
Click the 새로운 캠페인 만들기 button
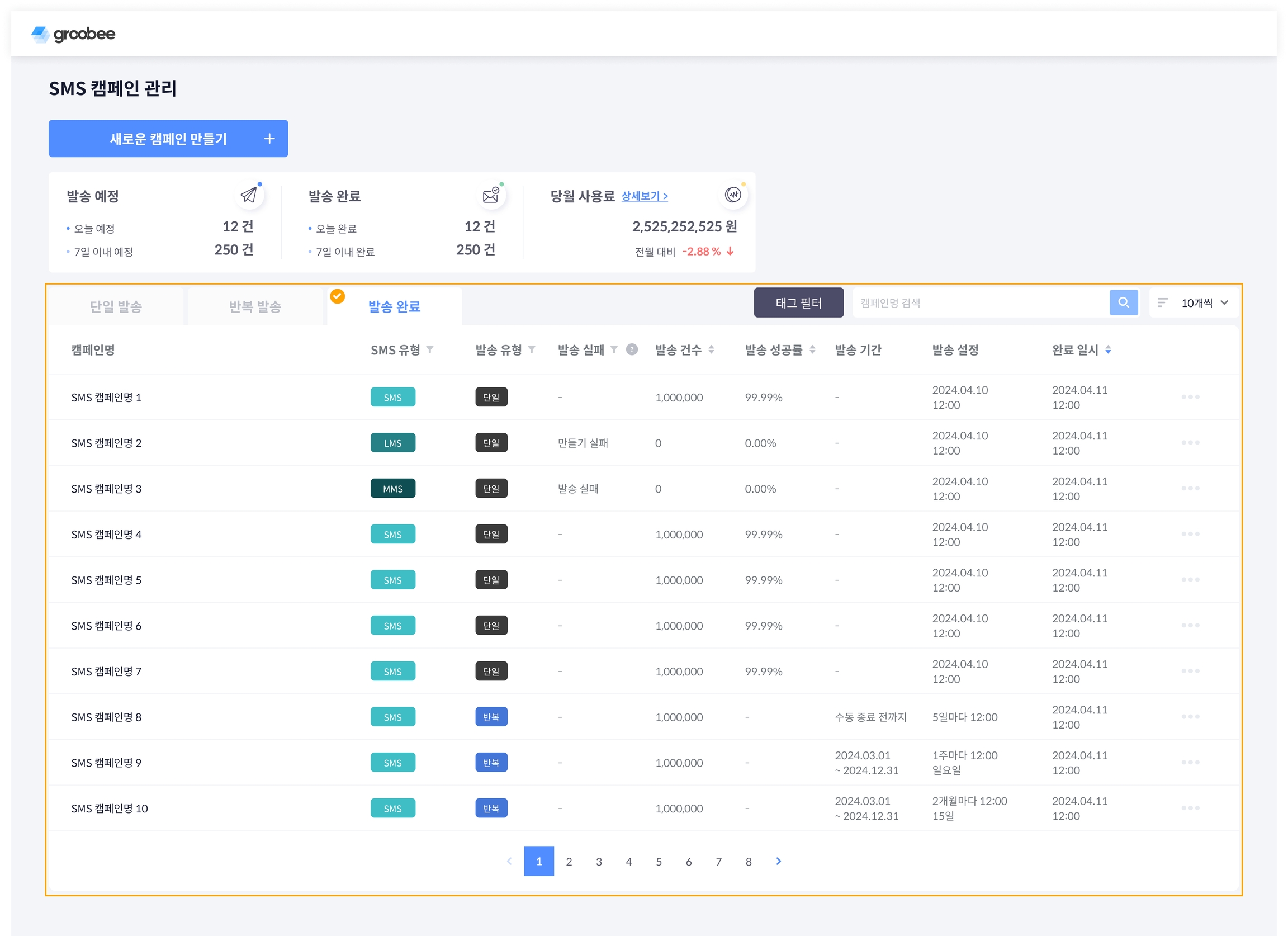click(x=168, y=139)
